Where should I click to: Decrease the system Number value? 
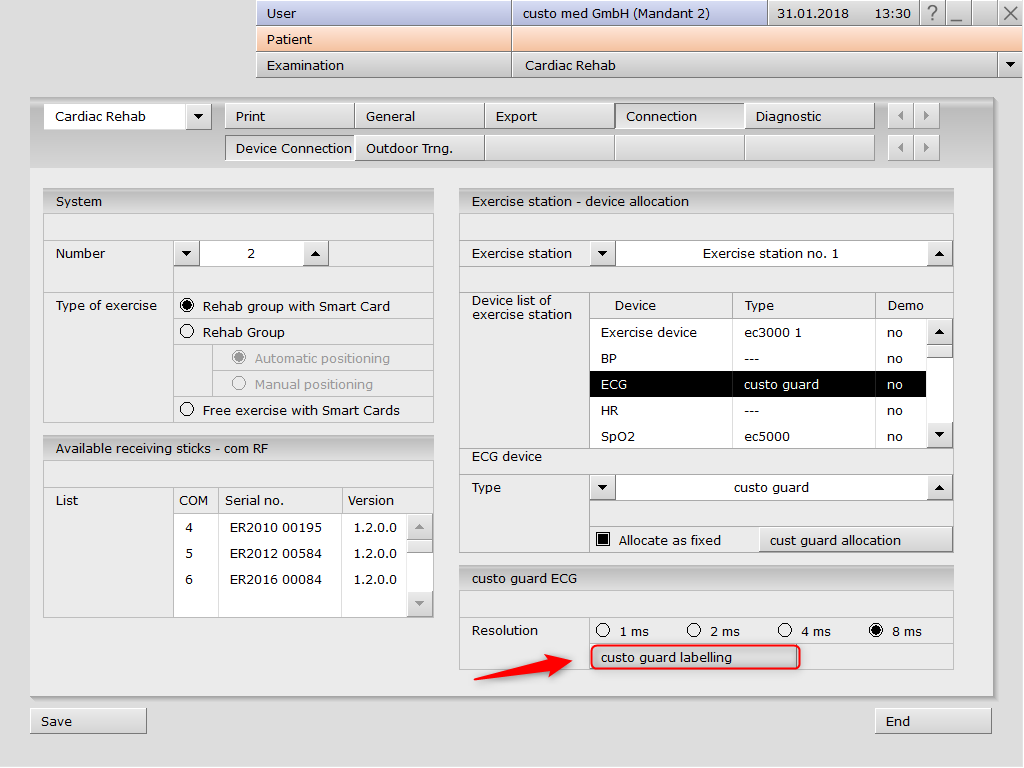187,253
